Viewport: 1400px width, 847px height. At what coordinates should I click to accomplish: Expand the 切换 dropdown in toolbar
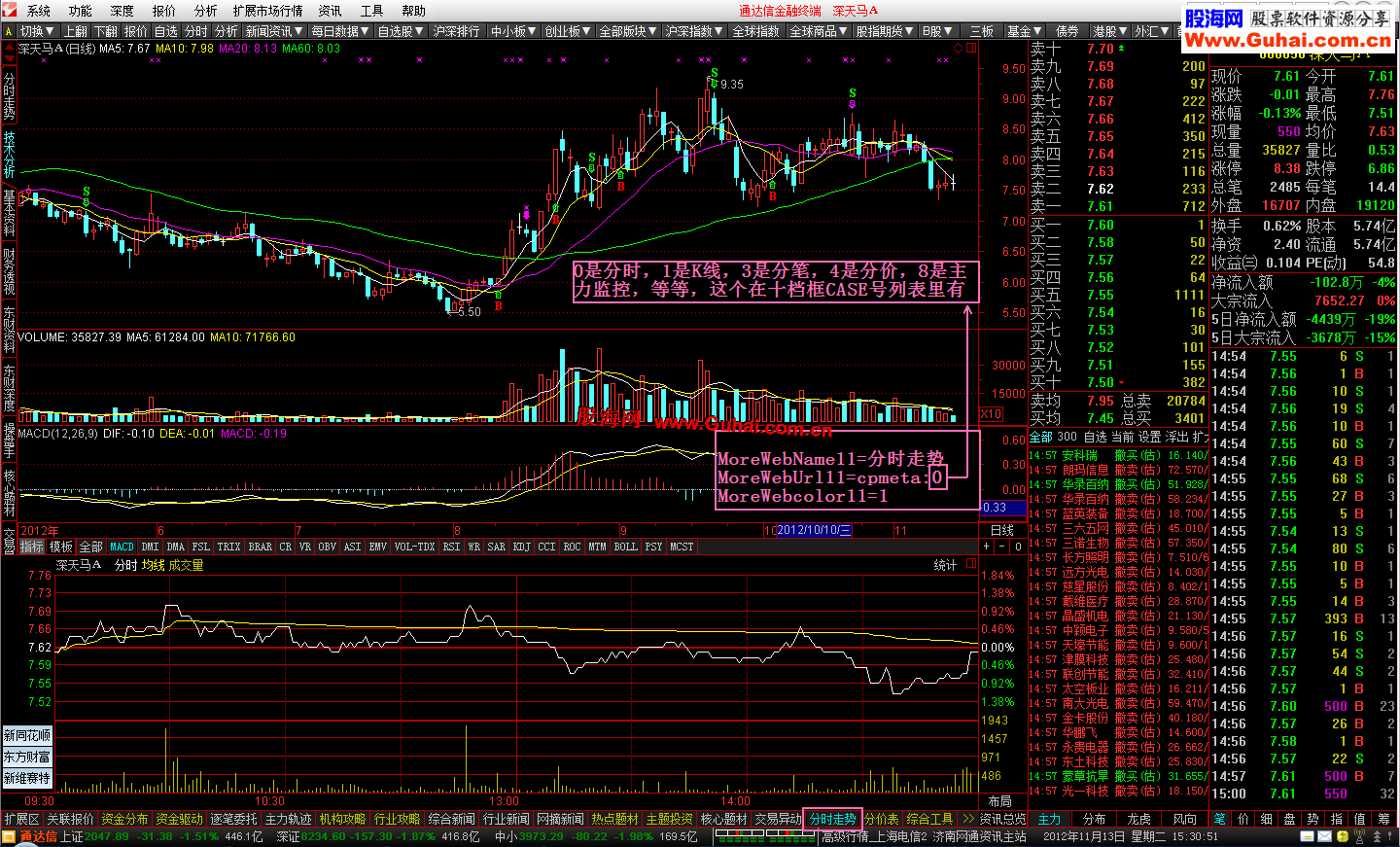pyautogui.click(x=38, y=31)
